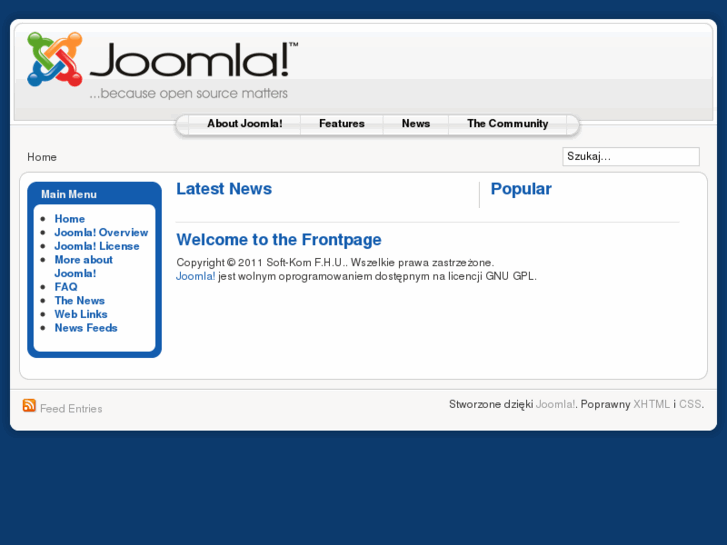Open Joomla! License in Main Menu
This screenshot has width=727, height=545.
click(x=97, y=246)
